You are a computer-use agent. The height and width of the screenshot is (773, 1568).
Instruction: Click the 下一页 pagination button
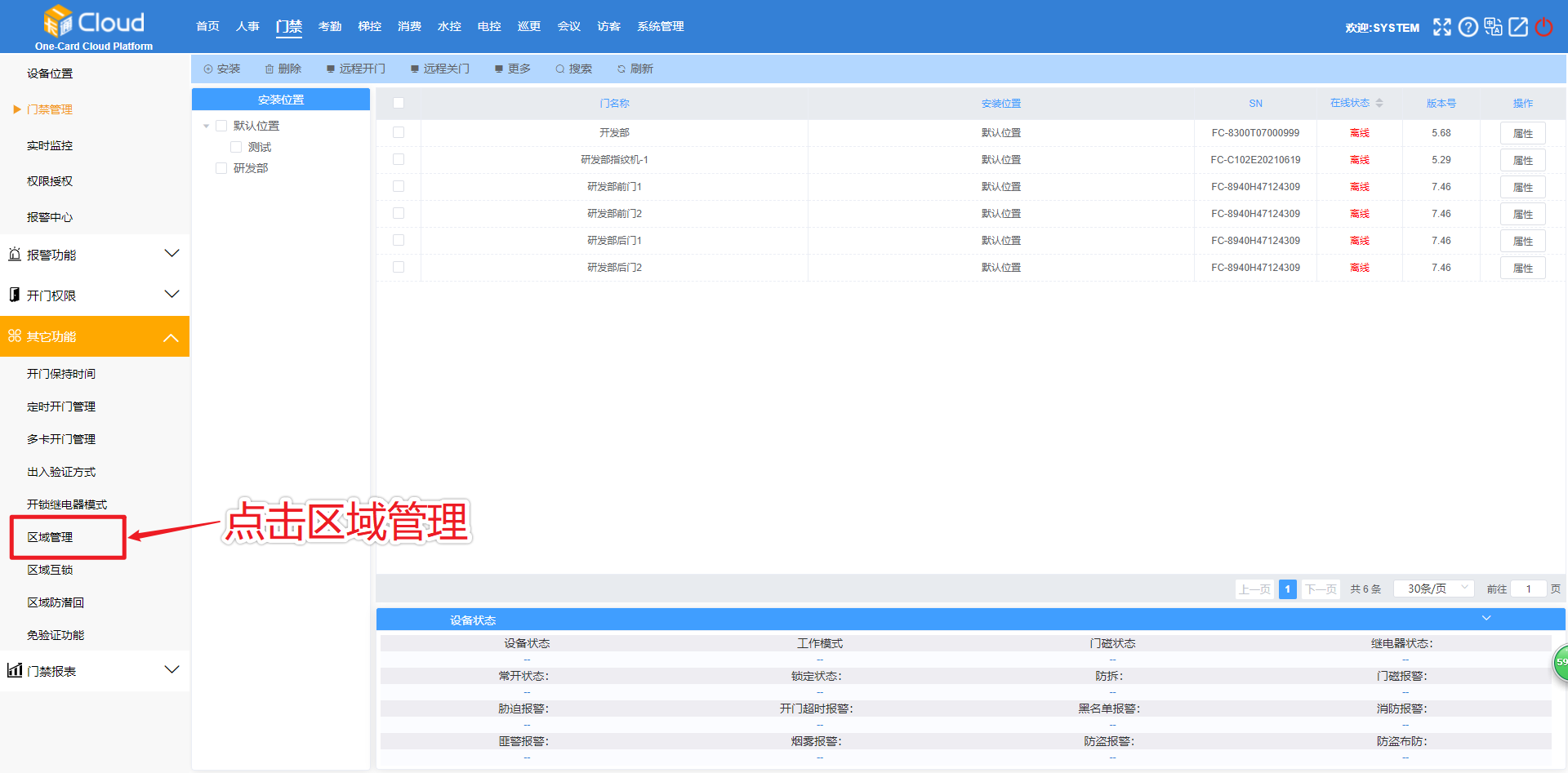tap(1321, 589)
